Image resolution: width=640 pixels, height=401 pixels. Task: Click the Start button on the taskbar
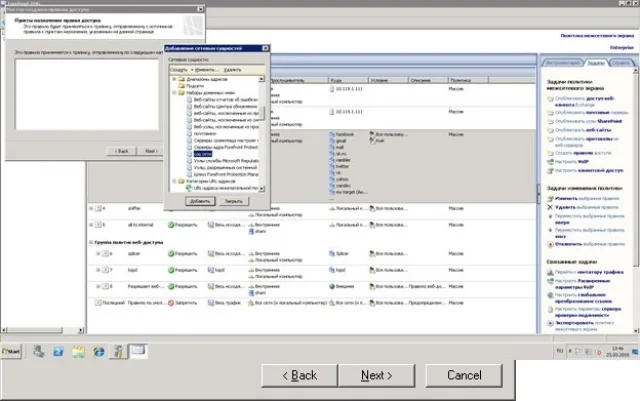pyautogui.click(x=11, y=351)
